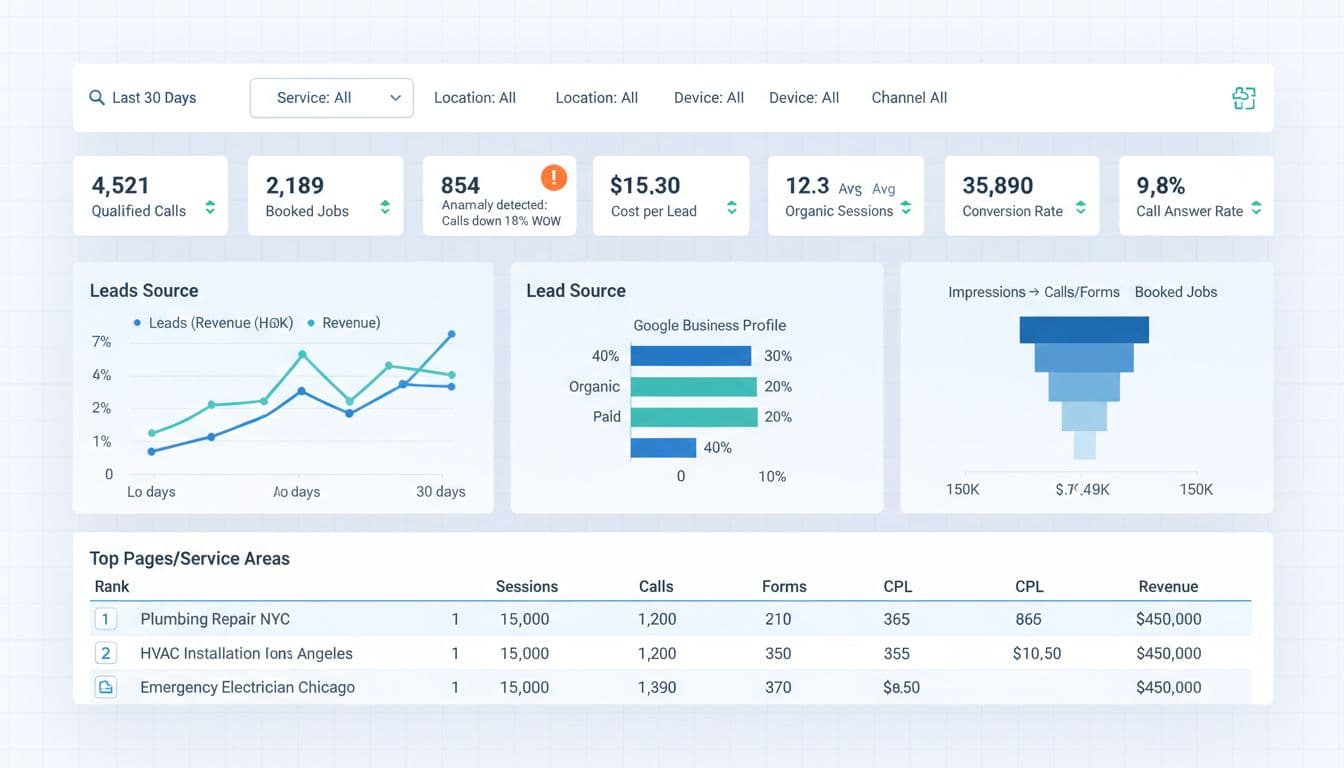Sort table by Revenue column header
The image size is (1344, 768).
1168,587
